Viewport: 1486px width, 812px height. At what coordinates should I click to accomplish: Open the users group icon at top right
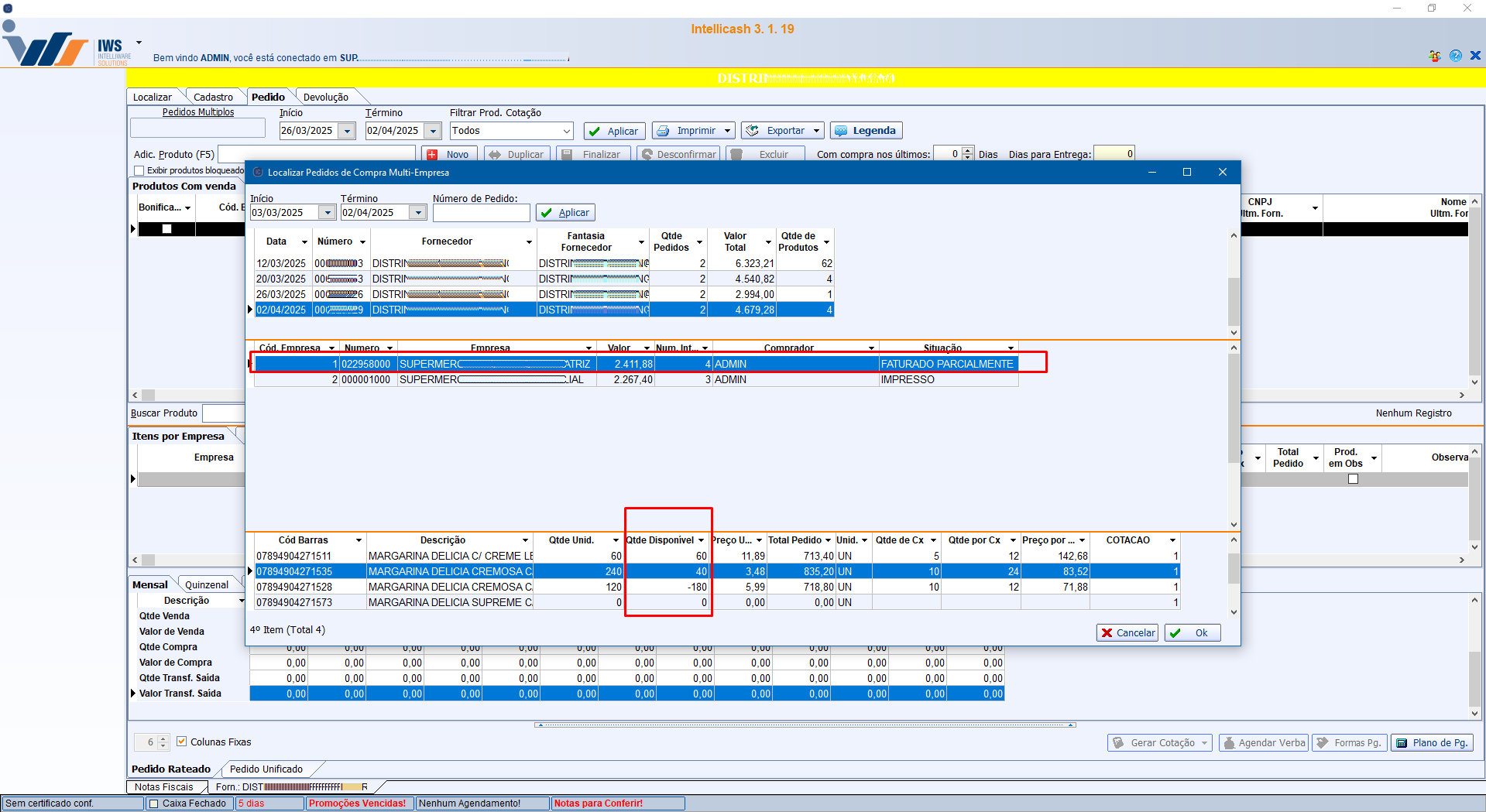[x=1435, y=56]
